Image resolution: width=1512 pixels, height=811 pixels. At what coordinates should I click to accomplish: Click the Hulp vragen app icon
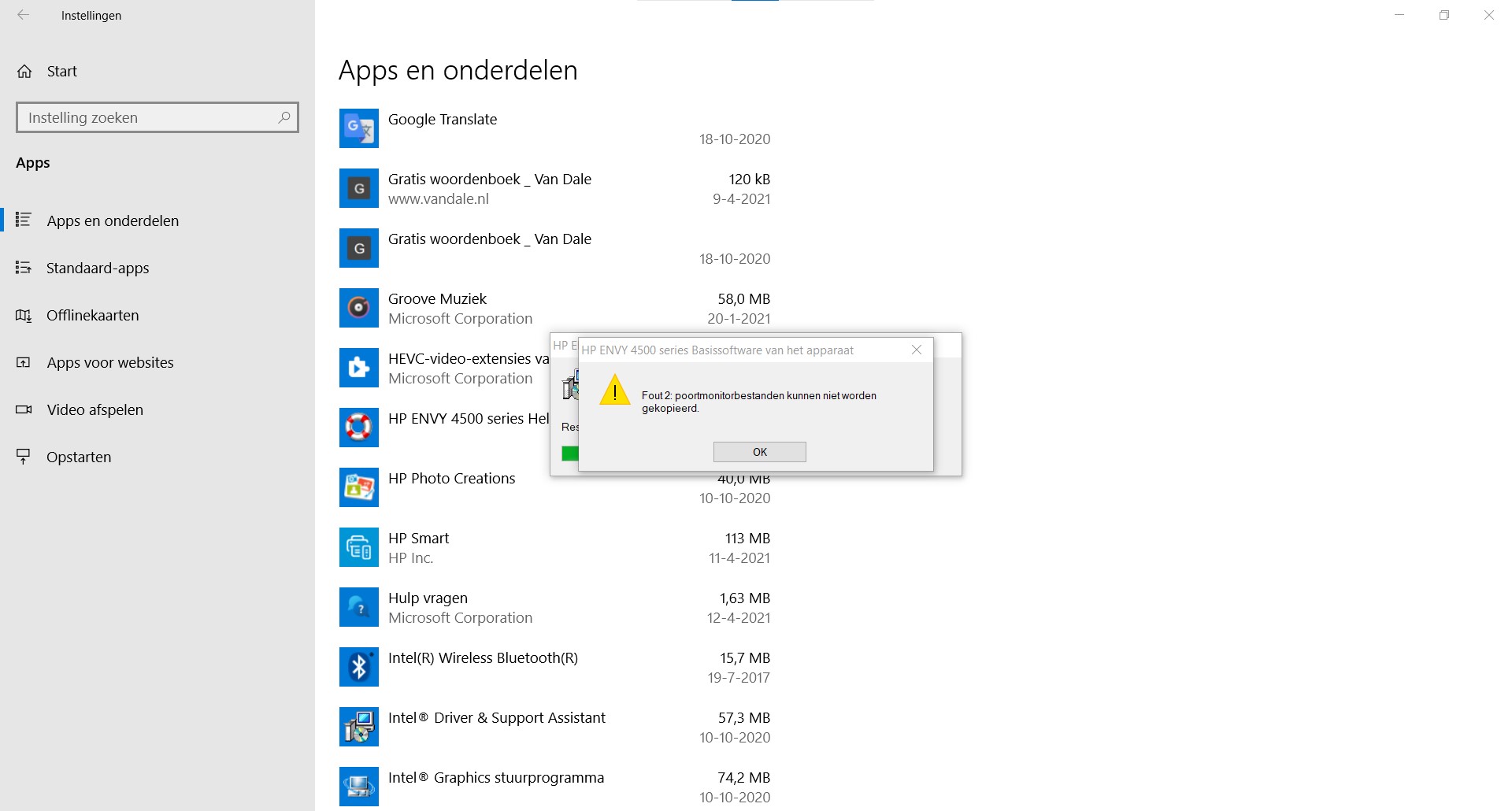coord(359,607)
